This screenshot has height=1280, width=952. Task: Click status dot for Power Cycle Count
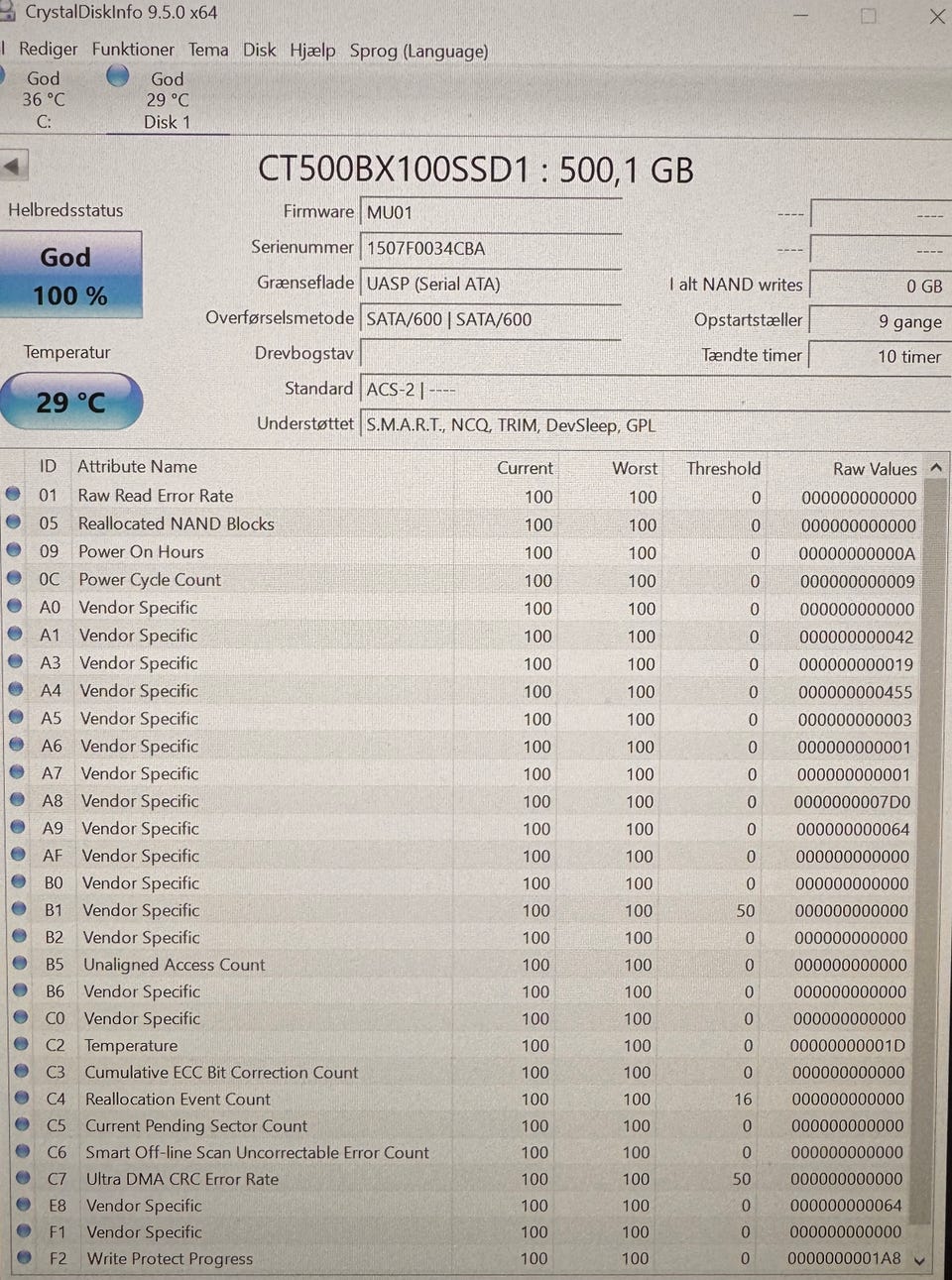14,577
